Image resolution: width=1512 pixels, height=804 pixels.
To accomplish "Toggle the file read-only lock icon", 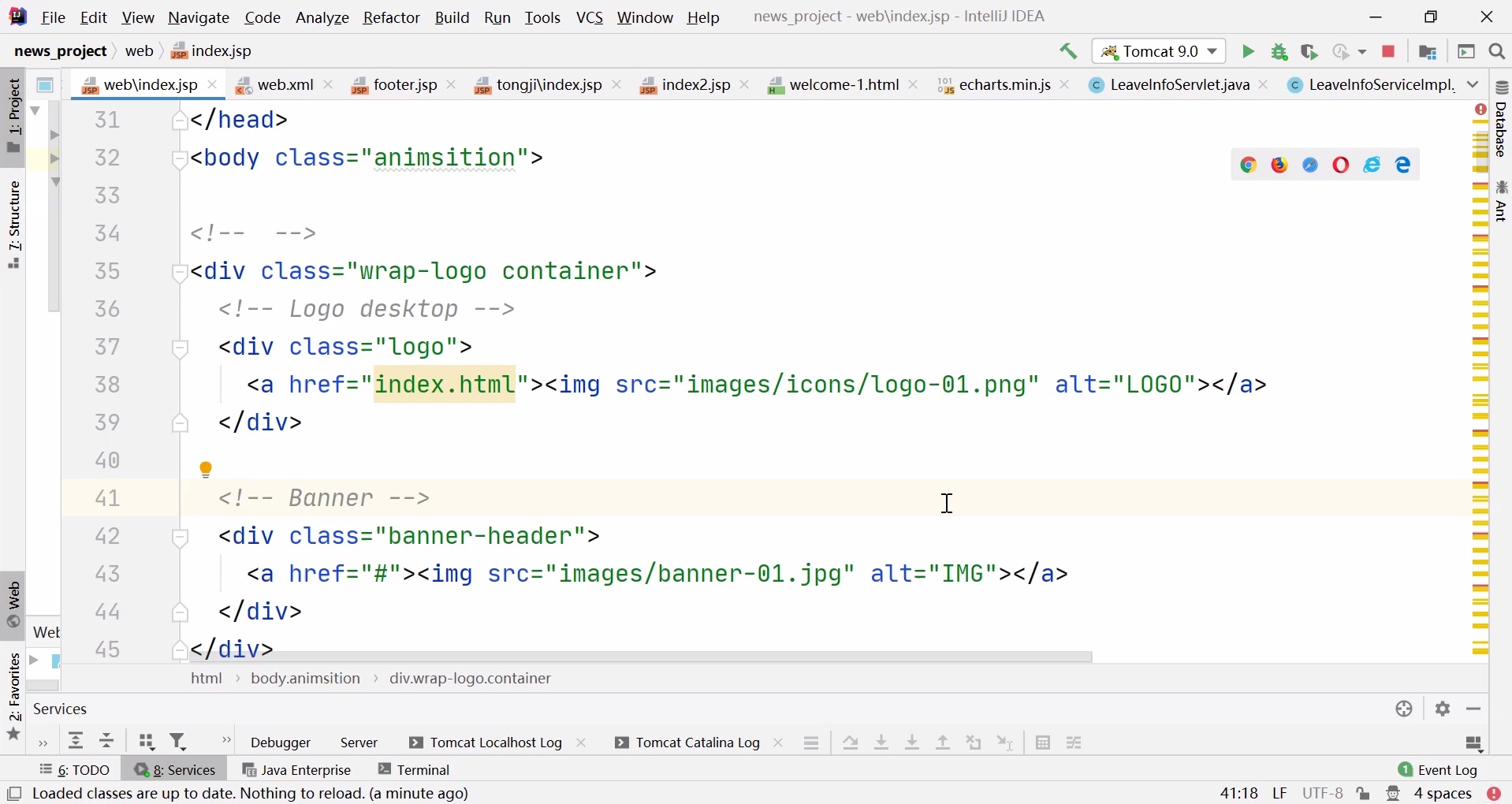I will pyautogui.click(x=1365, y=794).
